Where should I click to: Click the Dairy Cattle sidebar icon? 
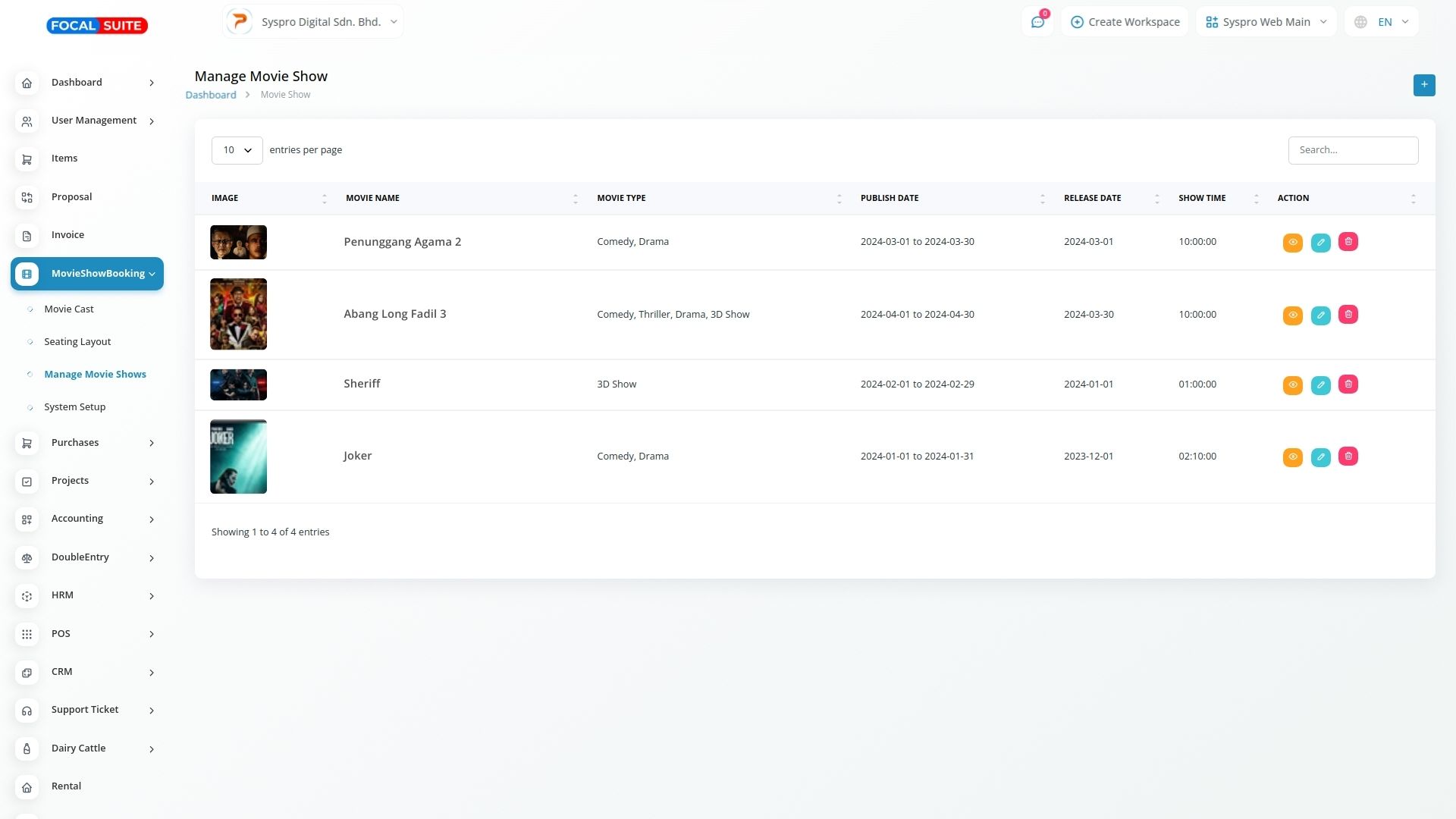click(27, 749)
